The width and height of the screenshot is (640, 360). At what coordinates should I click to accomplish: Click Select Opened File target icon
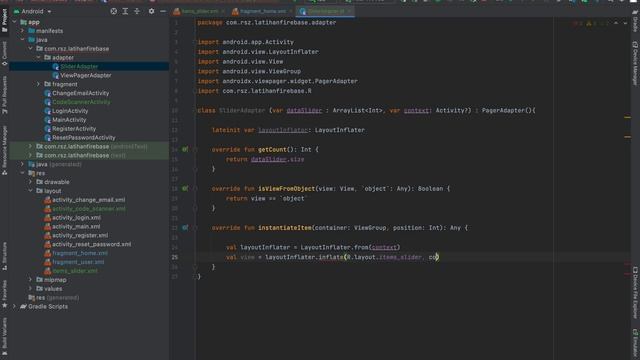(x=113, y=11)
